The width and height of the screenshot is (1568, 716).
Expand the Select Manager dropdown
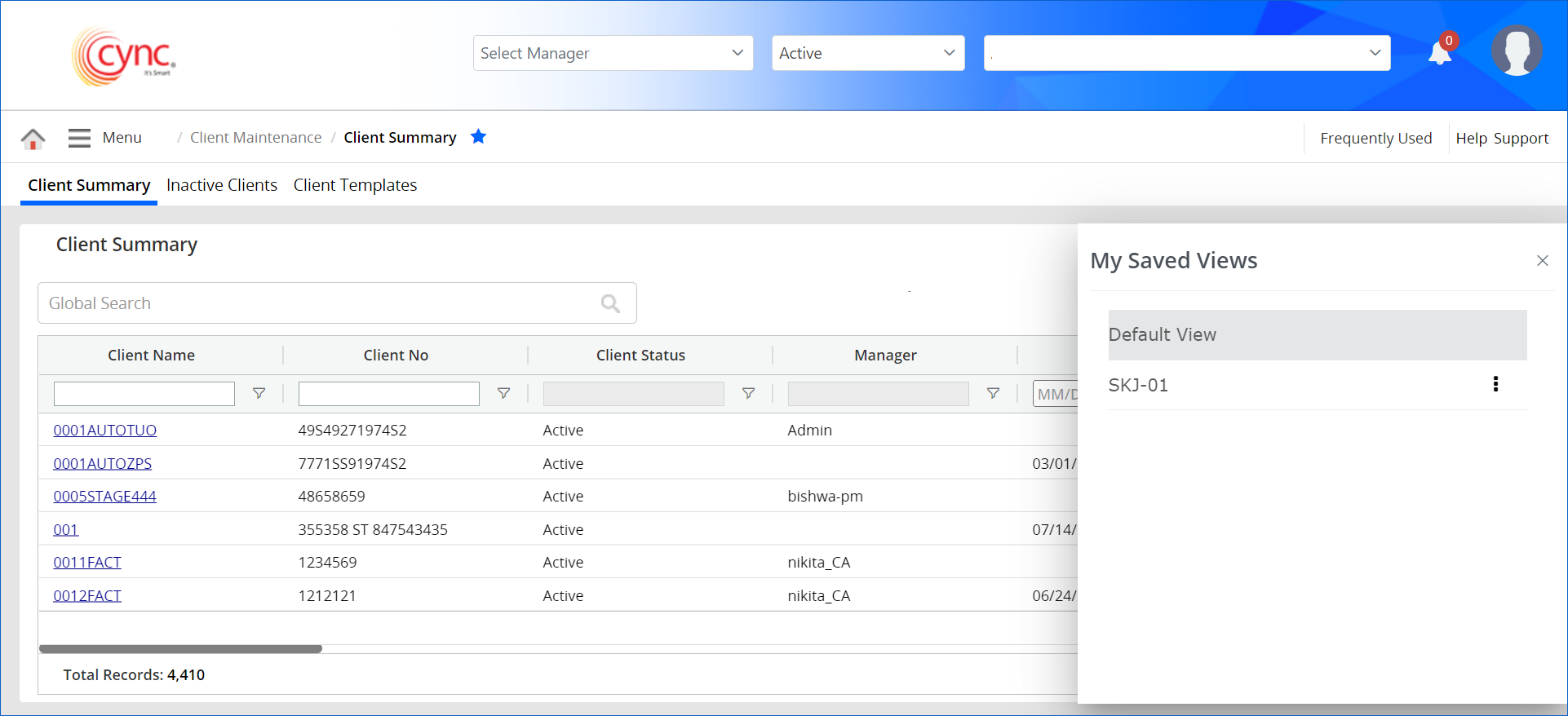[x=613, y=53]
